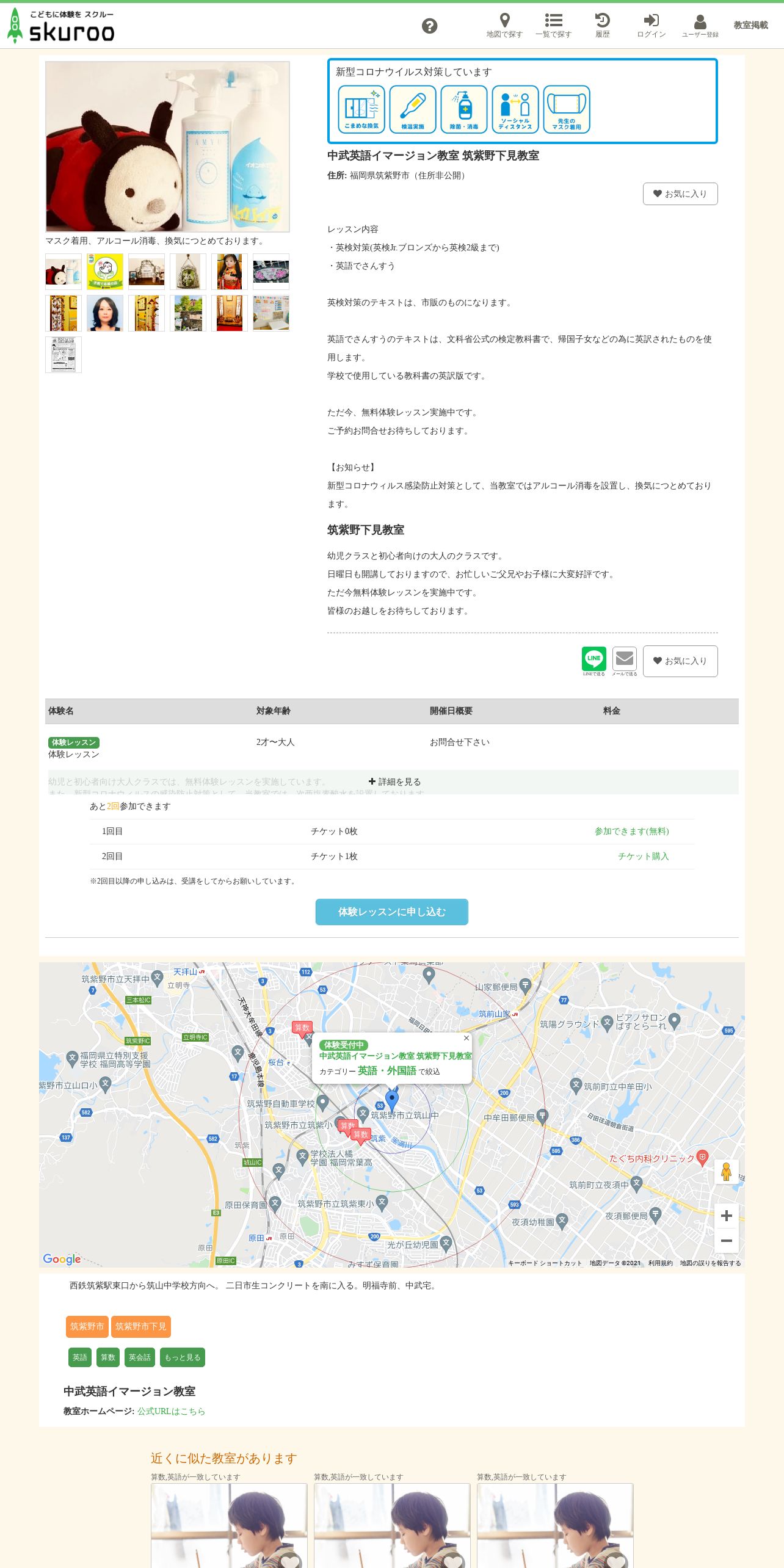The image size is (784, 1568).
Task: Open the first similar classroom card
Action: coord(229,1525)
